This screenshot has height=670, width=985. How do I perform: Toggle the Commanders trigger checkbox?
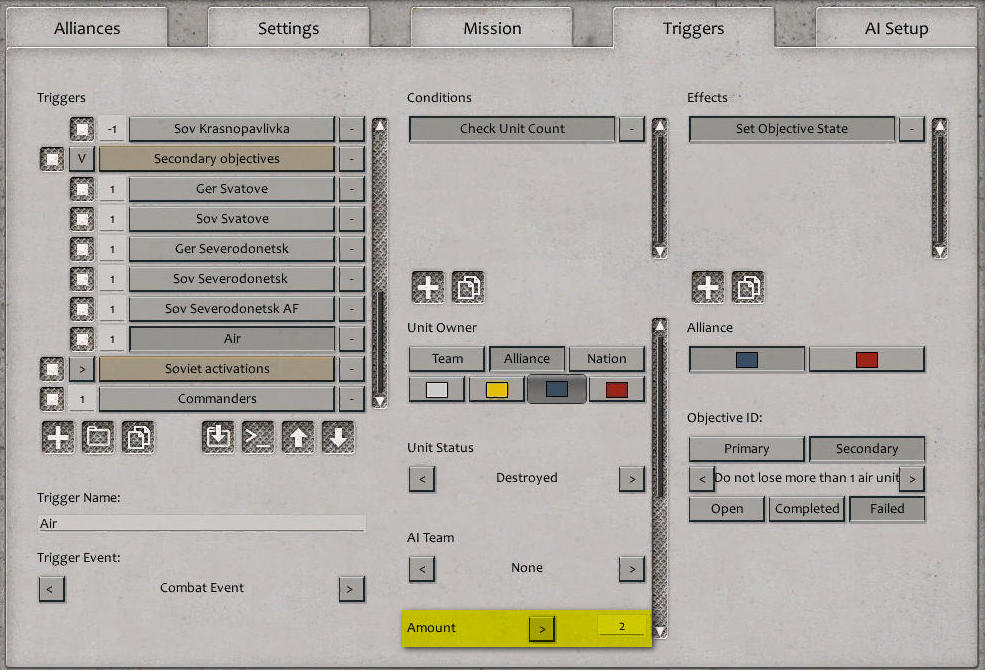click(52, 399)
